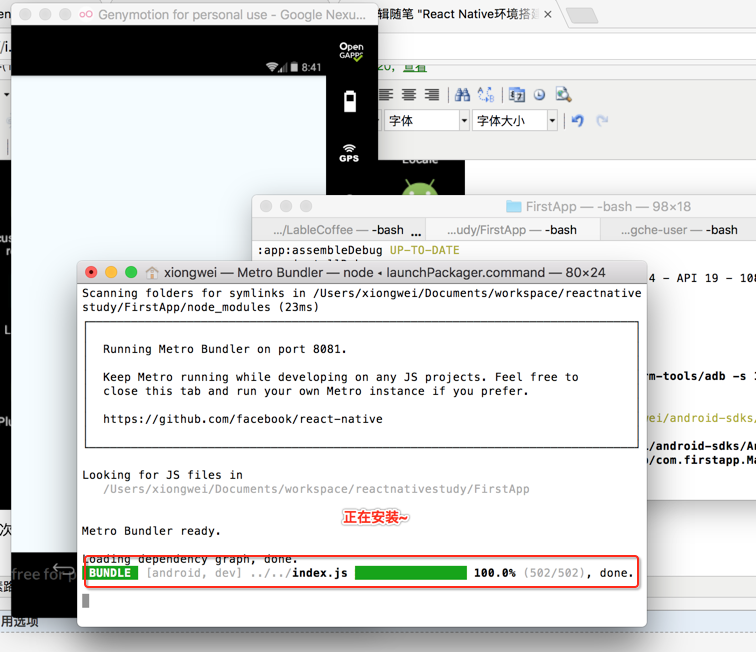Switch to ...gche-user — -bash tab
The image size is (756, 652).
(x=678, y=230)
